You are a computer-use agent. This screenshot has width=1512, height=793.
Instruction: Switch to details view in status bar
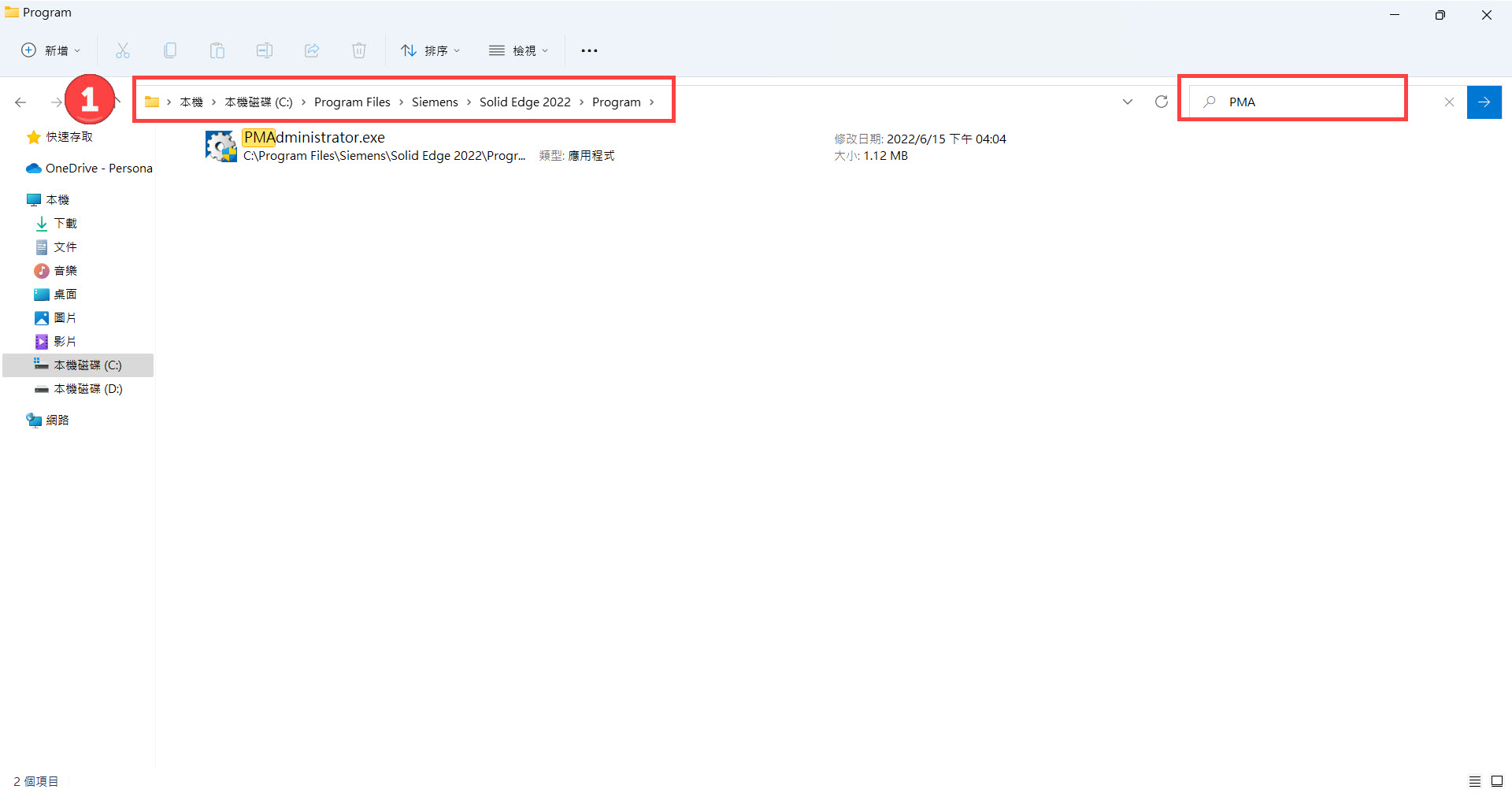pos(1475,781)
